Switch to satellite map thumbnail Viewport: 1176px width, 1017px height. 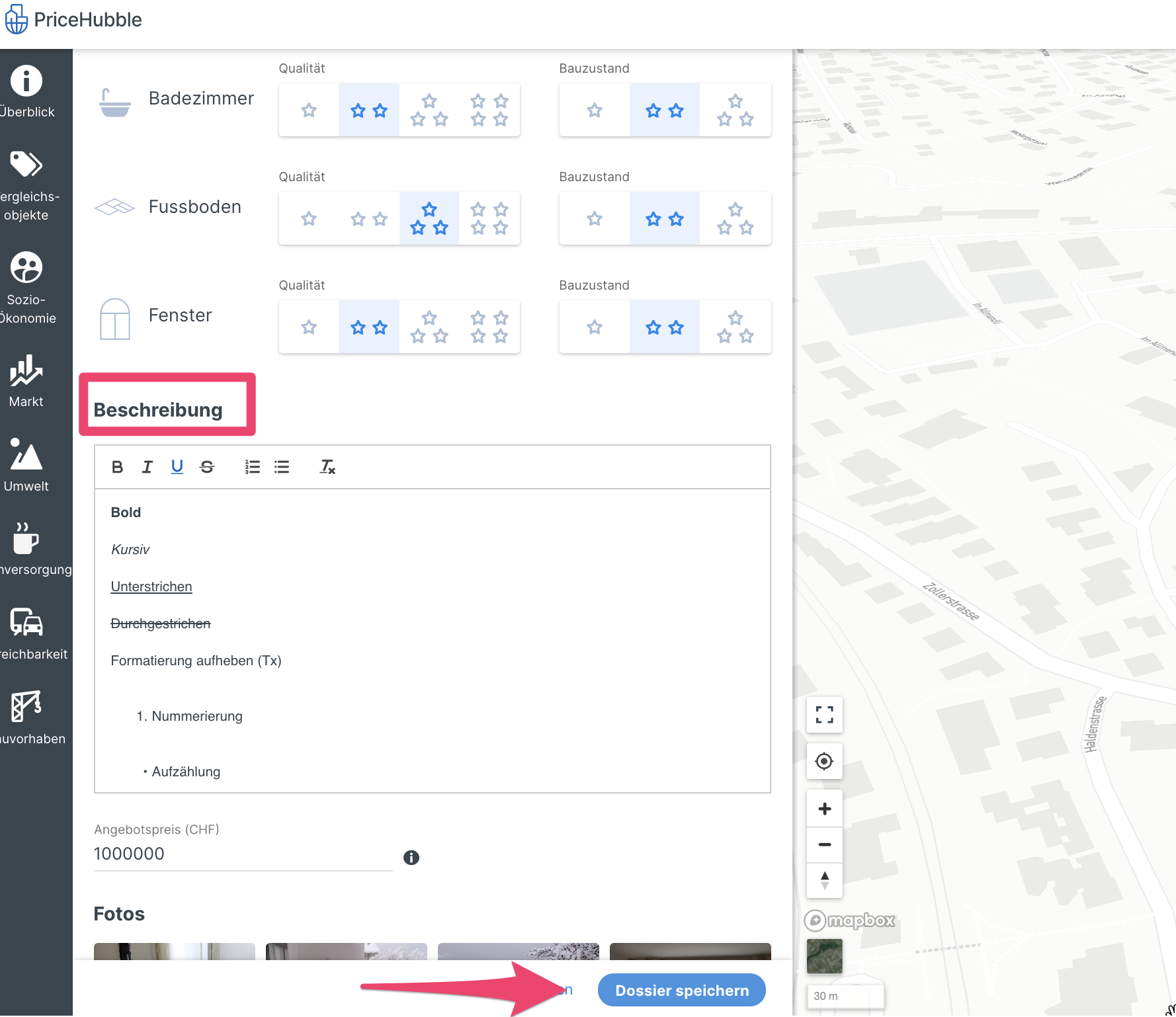pyautogui.click(x=825, y=956)
